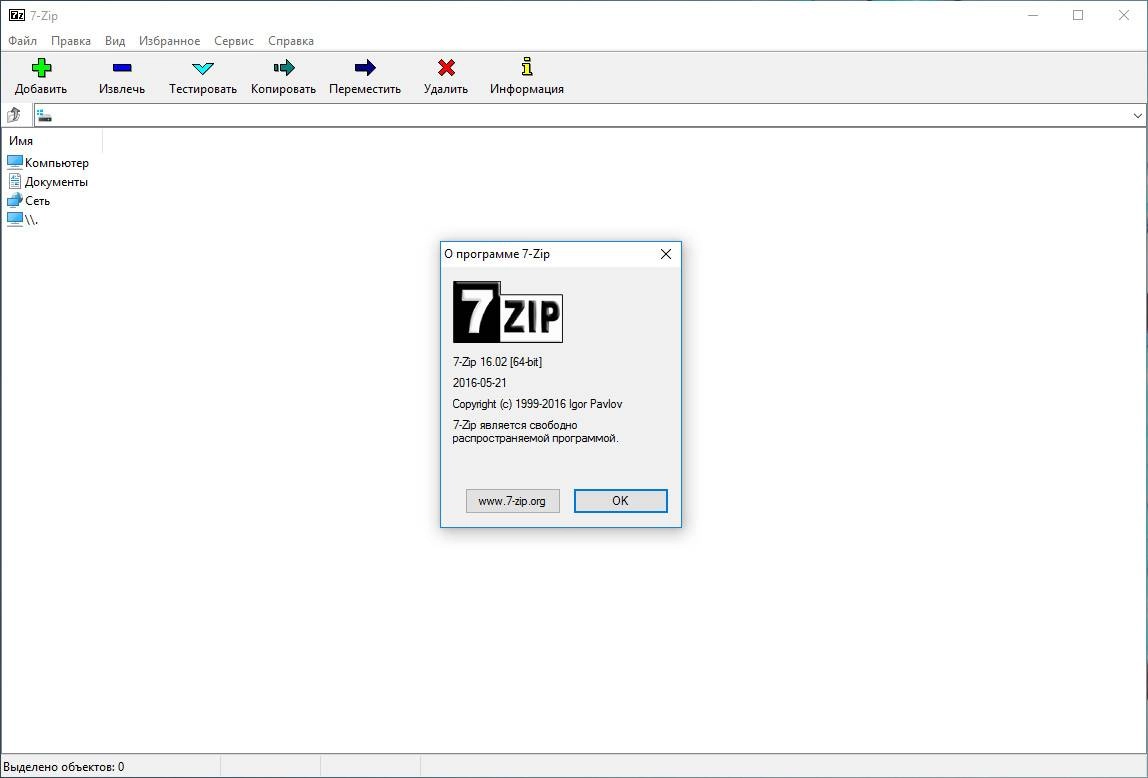
Task: Click the Сеть network icon
Action: 15,201
